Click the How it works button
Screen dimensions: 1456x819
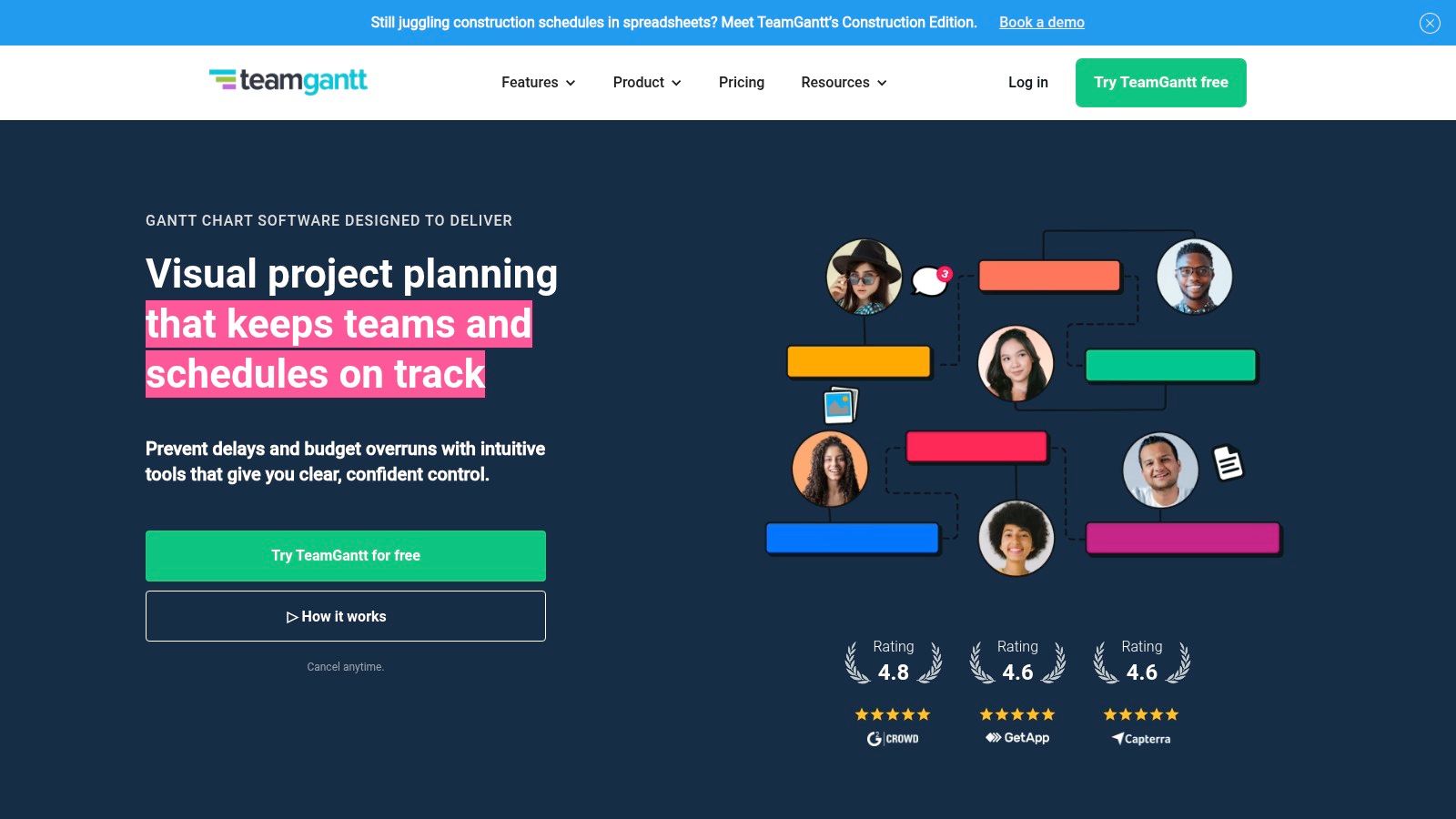click(346, 616)
